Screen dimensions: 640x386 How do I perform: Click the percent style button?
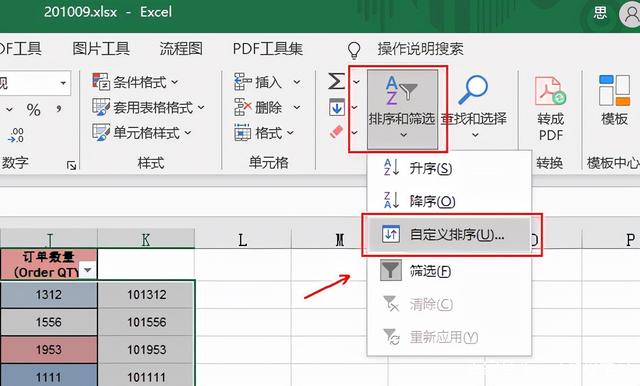coord(33,110)
